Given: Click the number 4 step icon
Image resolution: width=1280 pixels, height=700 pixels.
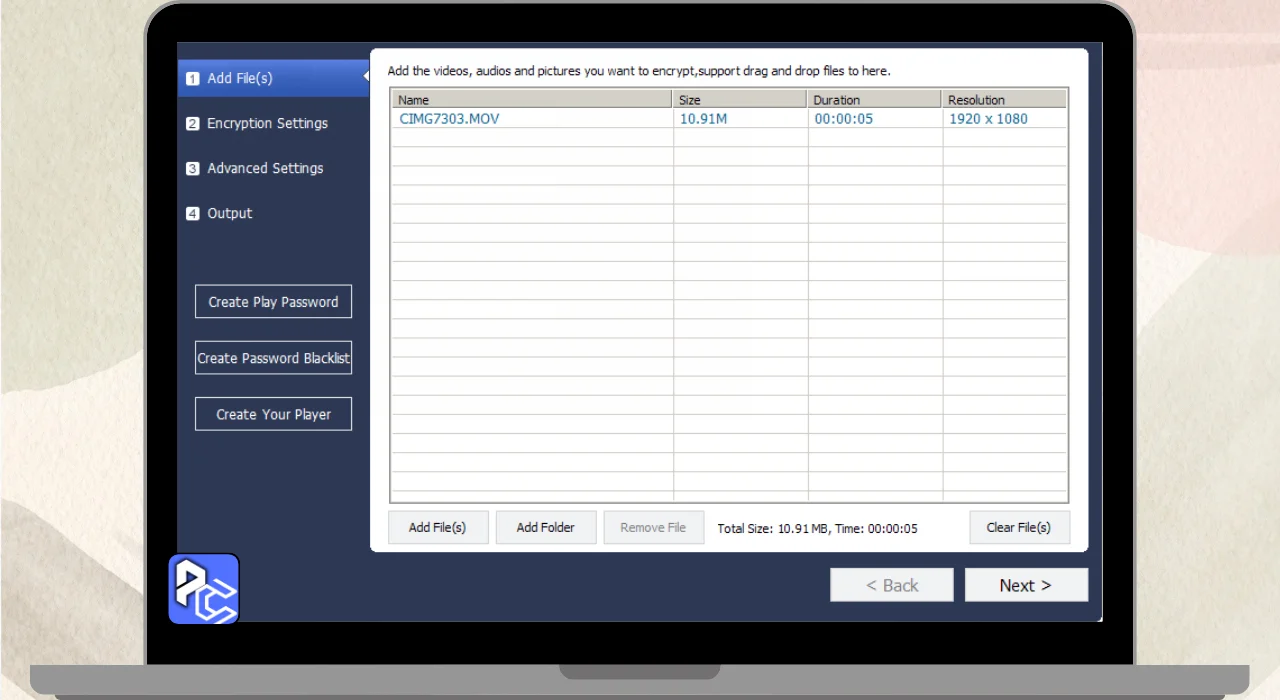Looking at the screenshot, I should 192,214.
